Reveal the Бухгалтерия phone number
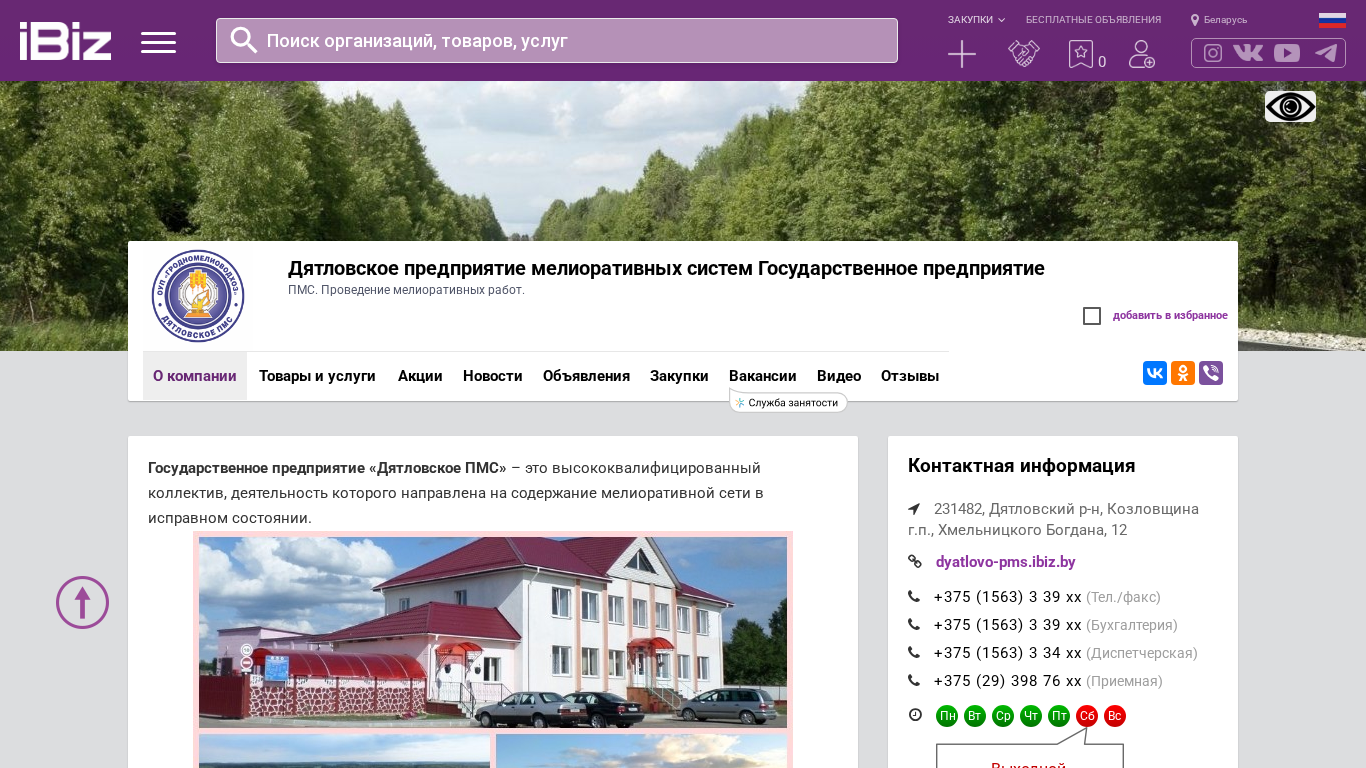The width and height of the screenshot is (1366, 768). click(x=1008, y=625)
